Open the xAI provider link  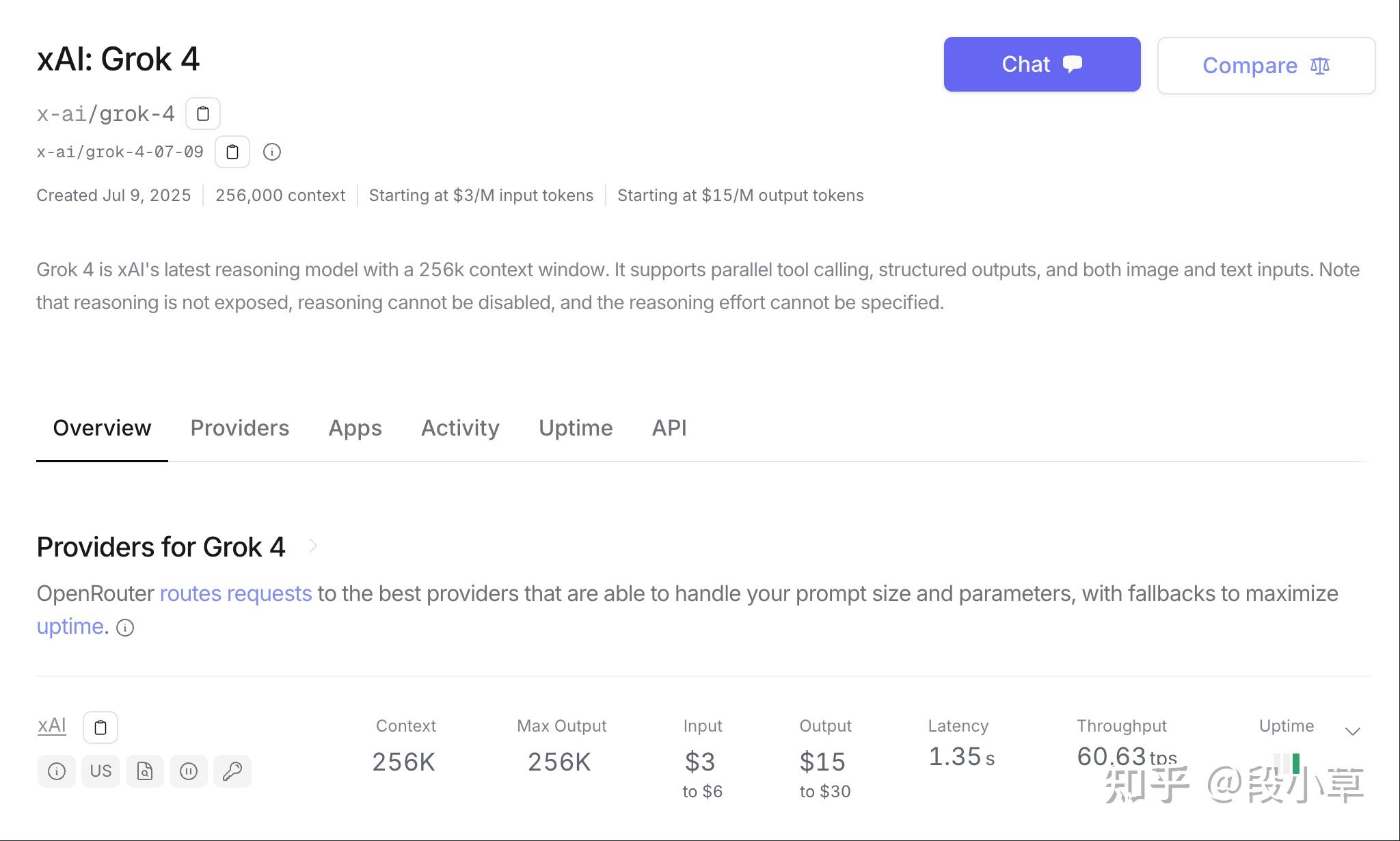coord(52,725)
